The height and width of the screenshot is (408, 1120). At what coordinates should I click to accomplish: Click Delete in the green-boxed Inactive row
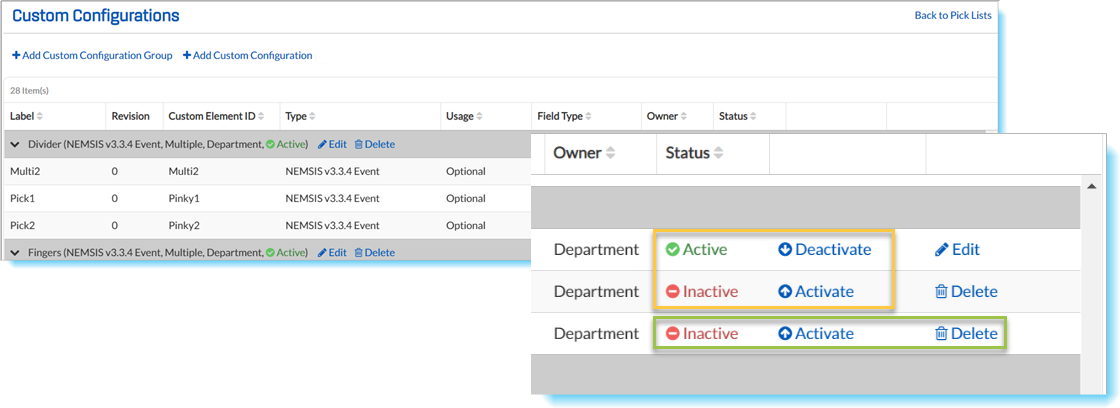966,334
